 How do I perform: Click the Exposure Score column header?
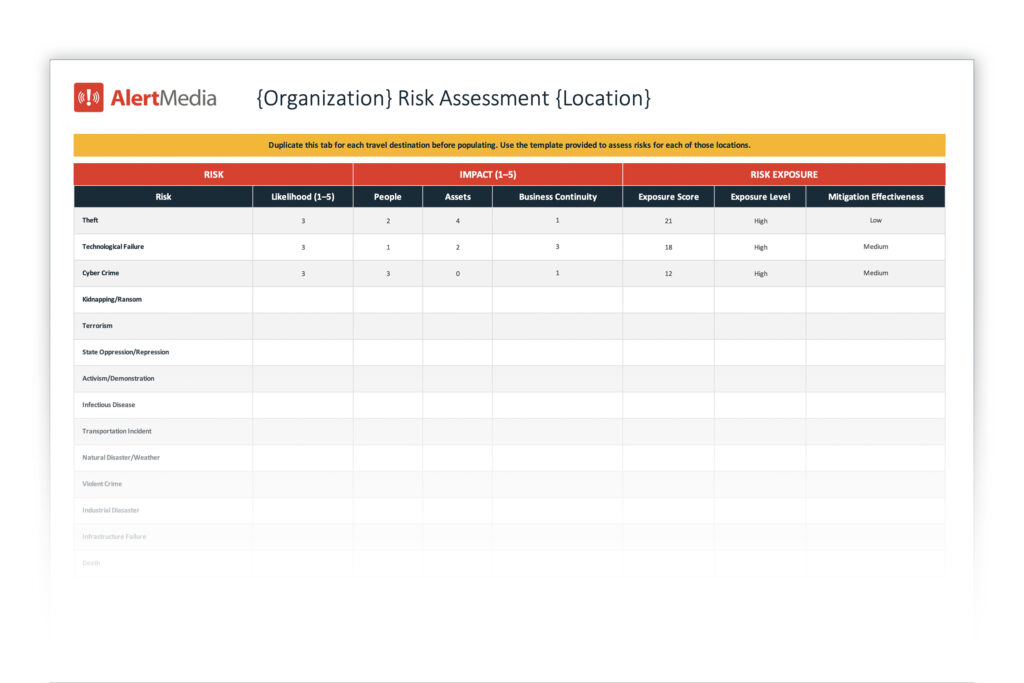tap(668, 197)
